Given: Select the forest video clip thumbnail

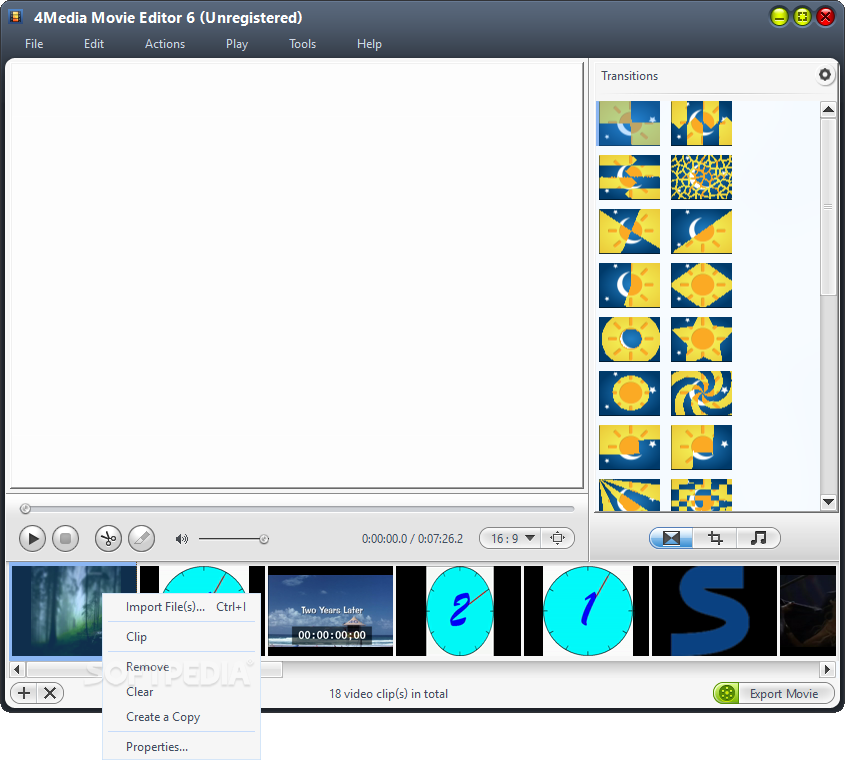Looking at the screenshot, I should point(57,611).
